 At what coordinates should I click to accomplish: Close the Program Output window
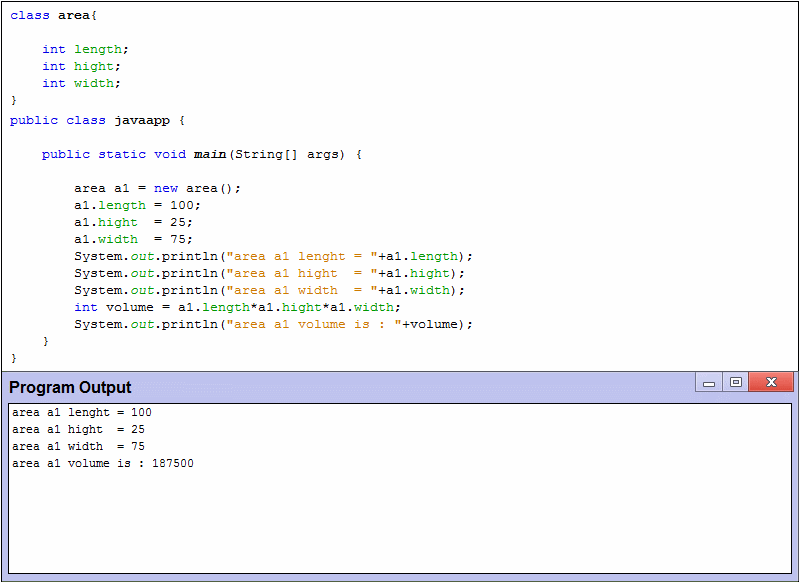point(771,383)
